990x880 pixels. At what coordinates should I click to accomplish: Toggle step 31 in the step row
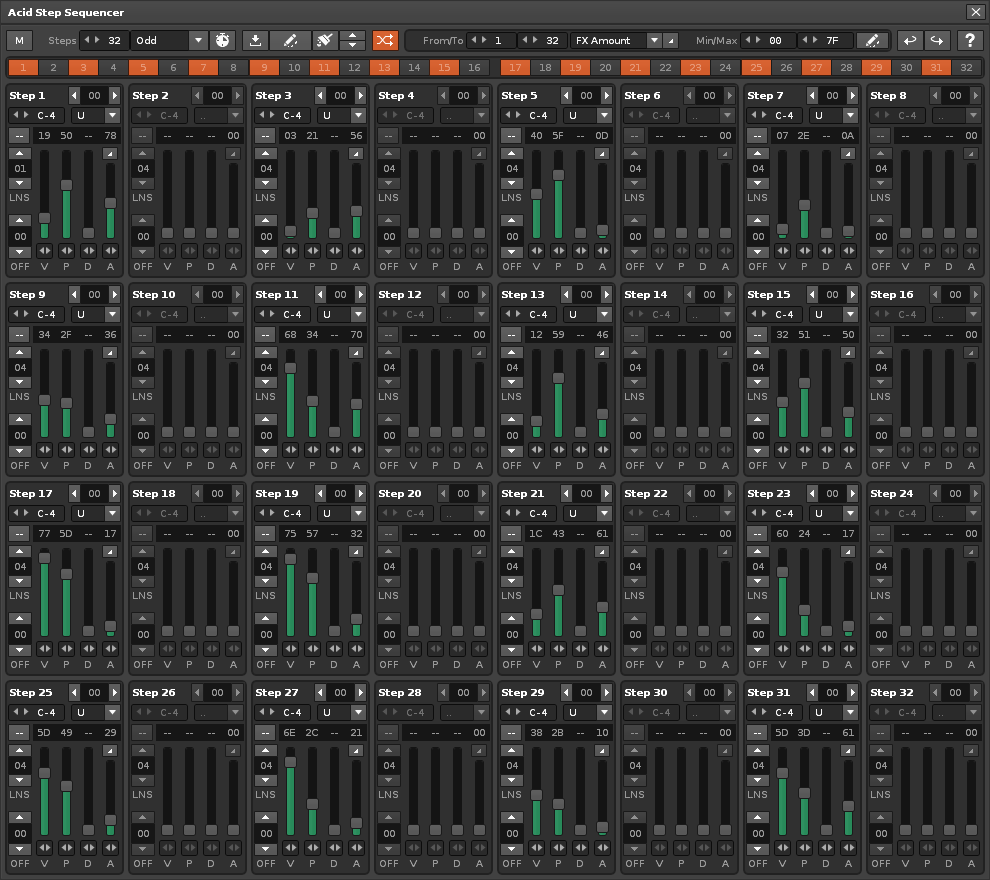tap(936, 68)
